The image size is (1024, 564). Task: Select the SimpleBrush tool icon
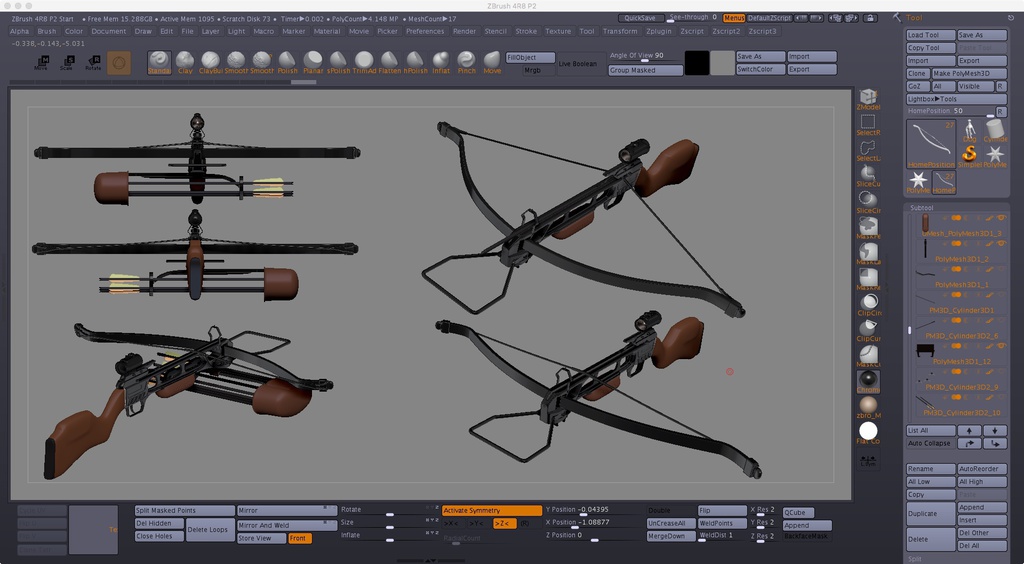click(970, 155)
